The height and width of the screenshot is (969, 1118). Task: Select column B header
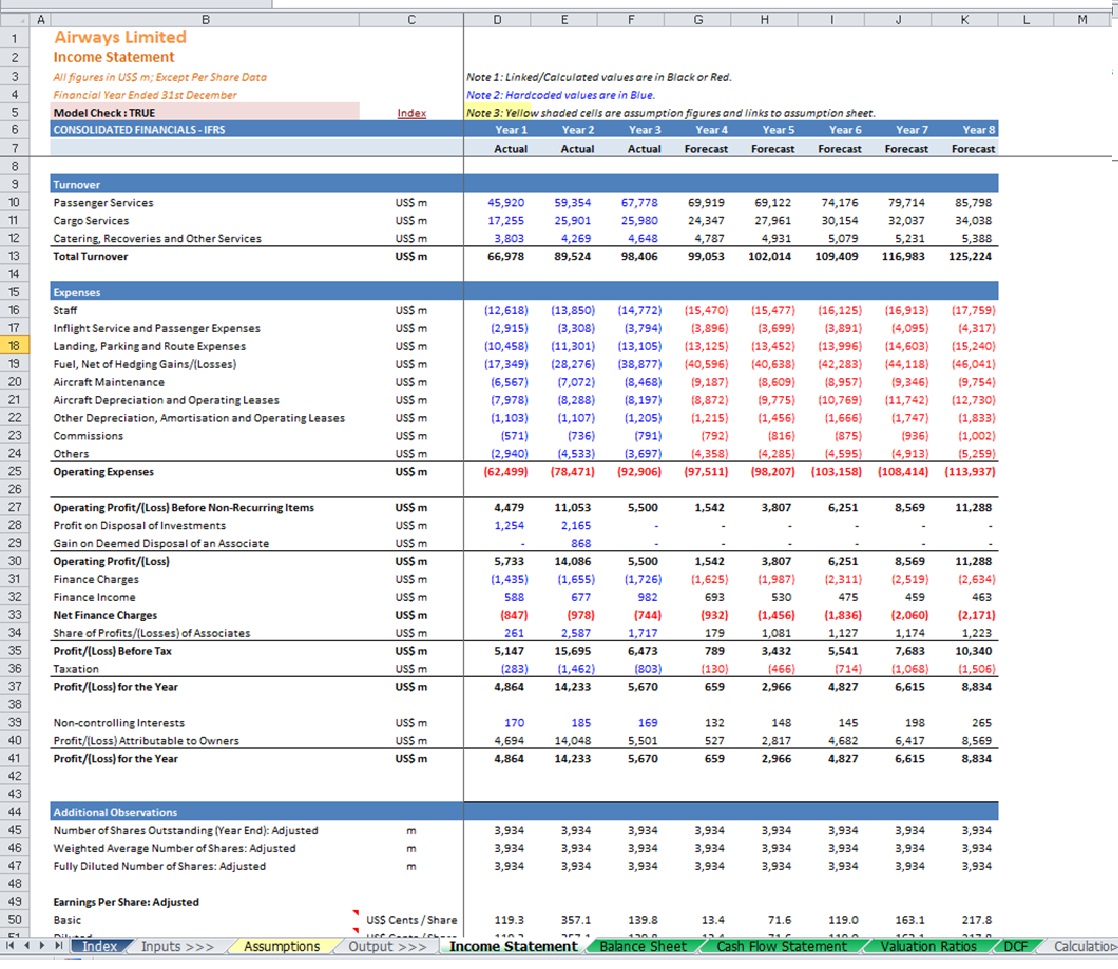[x=205, y=20]
